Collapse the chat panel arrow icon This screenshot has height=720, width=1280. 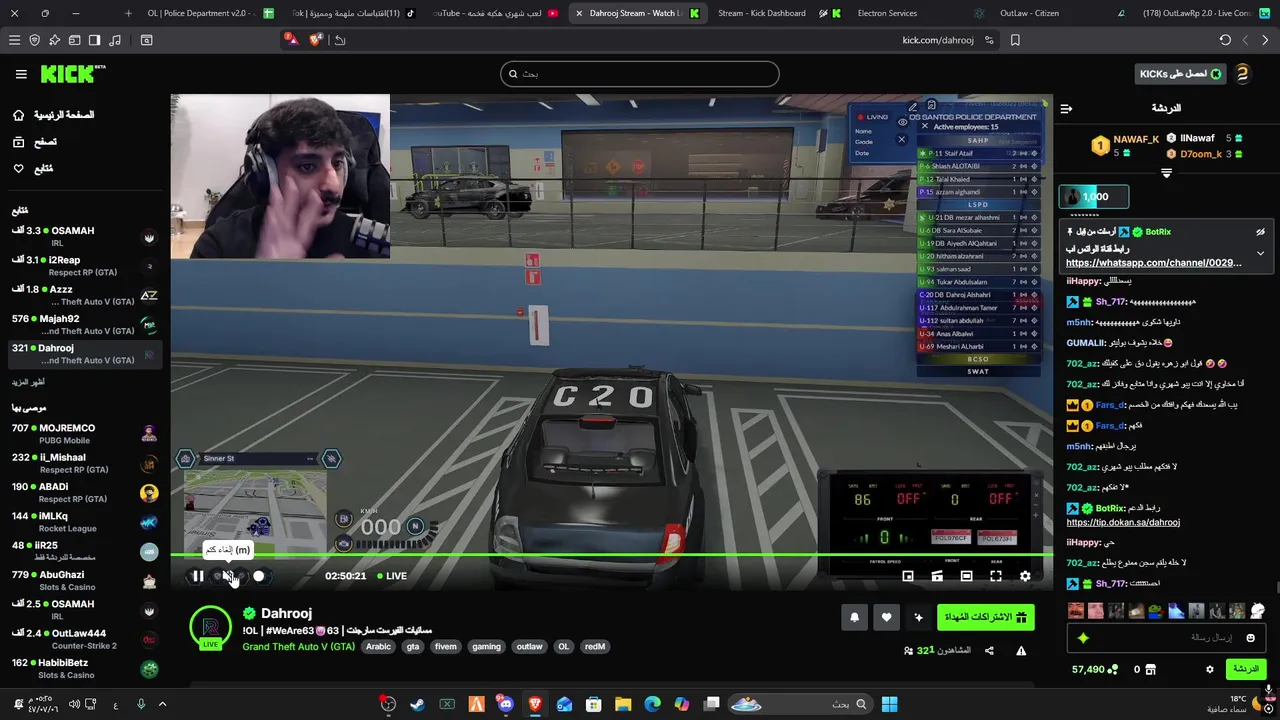[x=1066, y=108]
